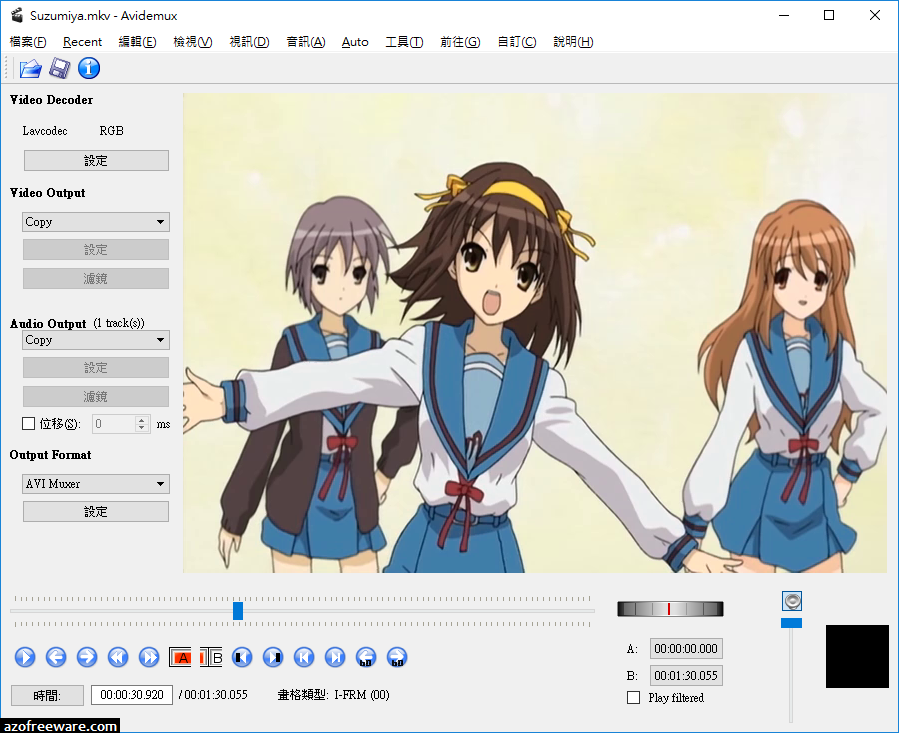Go to the last frame
This screenshot has height=733, width=899.
tap(335, 657)
